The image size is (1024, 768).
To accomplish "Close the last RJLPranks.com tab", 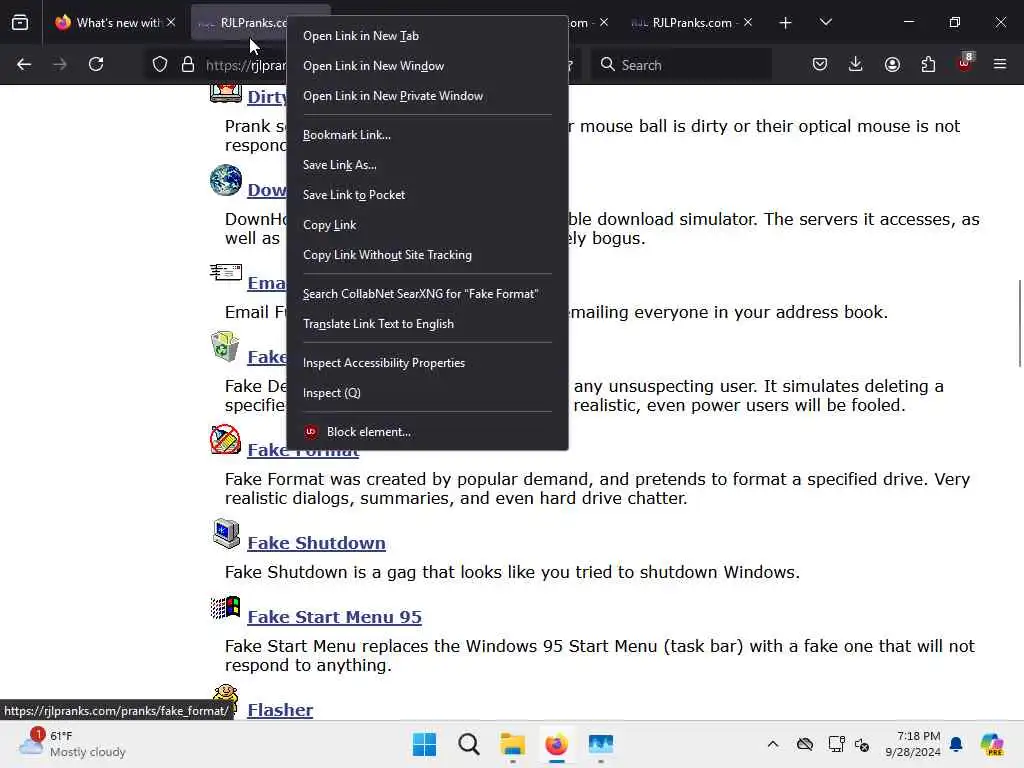I will tap(748, 22).
